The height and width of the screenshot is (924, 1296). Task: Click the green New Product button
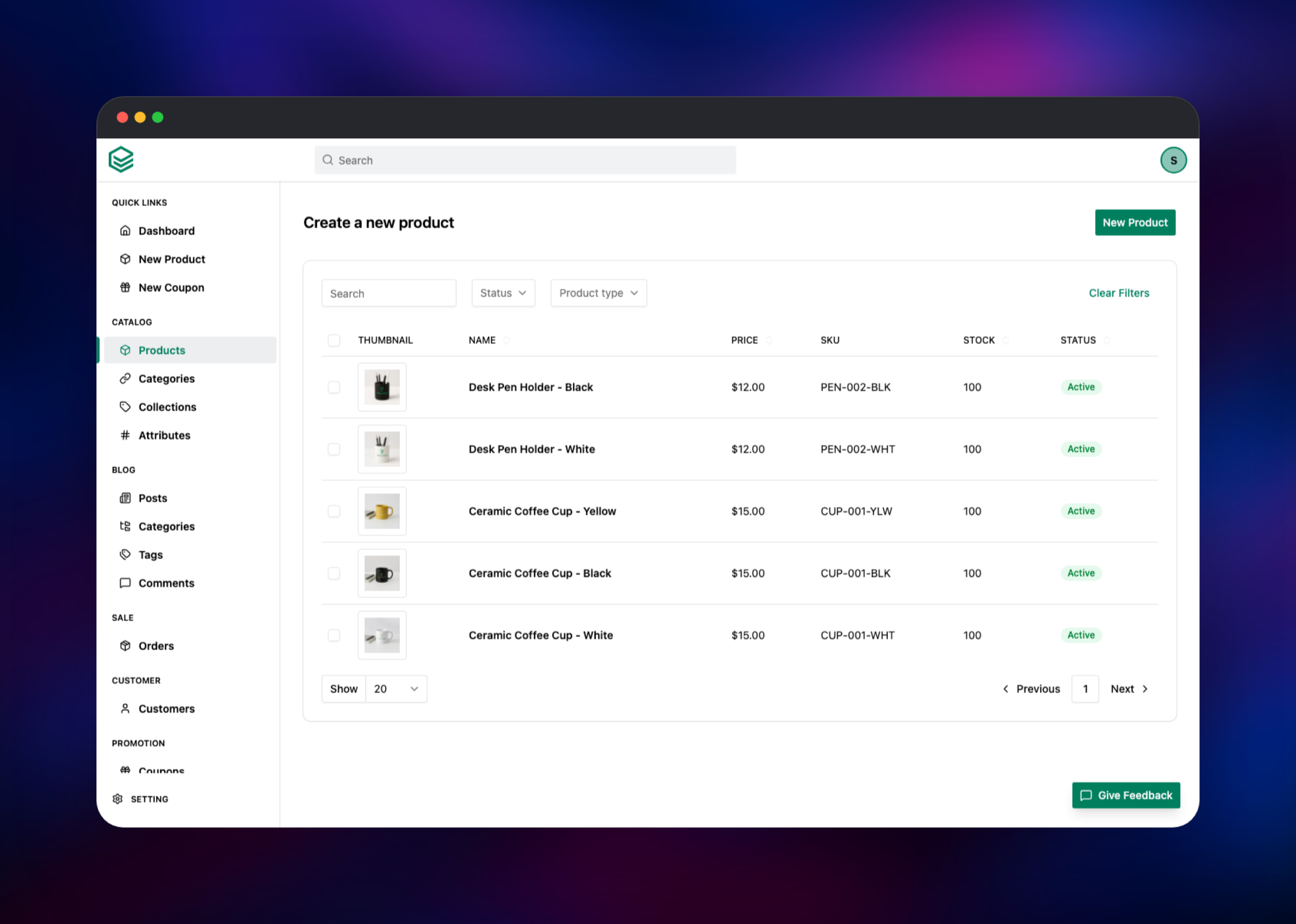tap(1135, 222)
